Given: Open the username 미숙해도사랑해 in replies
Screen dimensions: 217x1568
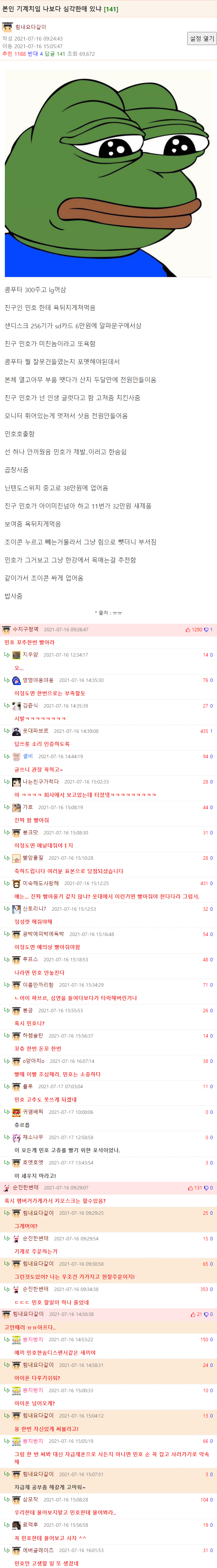Looking at the screenshot, I should [x=41, y=883].
